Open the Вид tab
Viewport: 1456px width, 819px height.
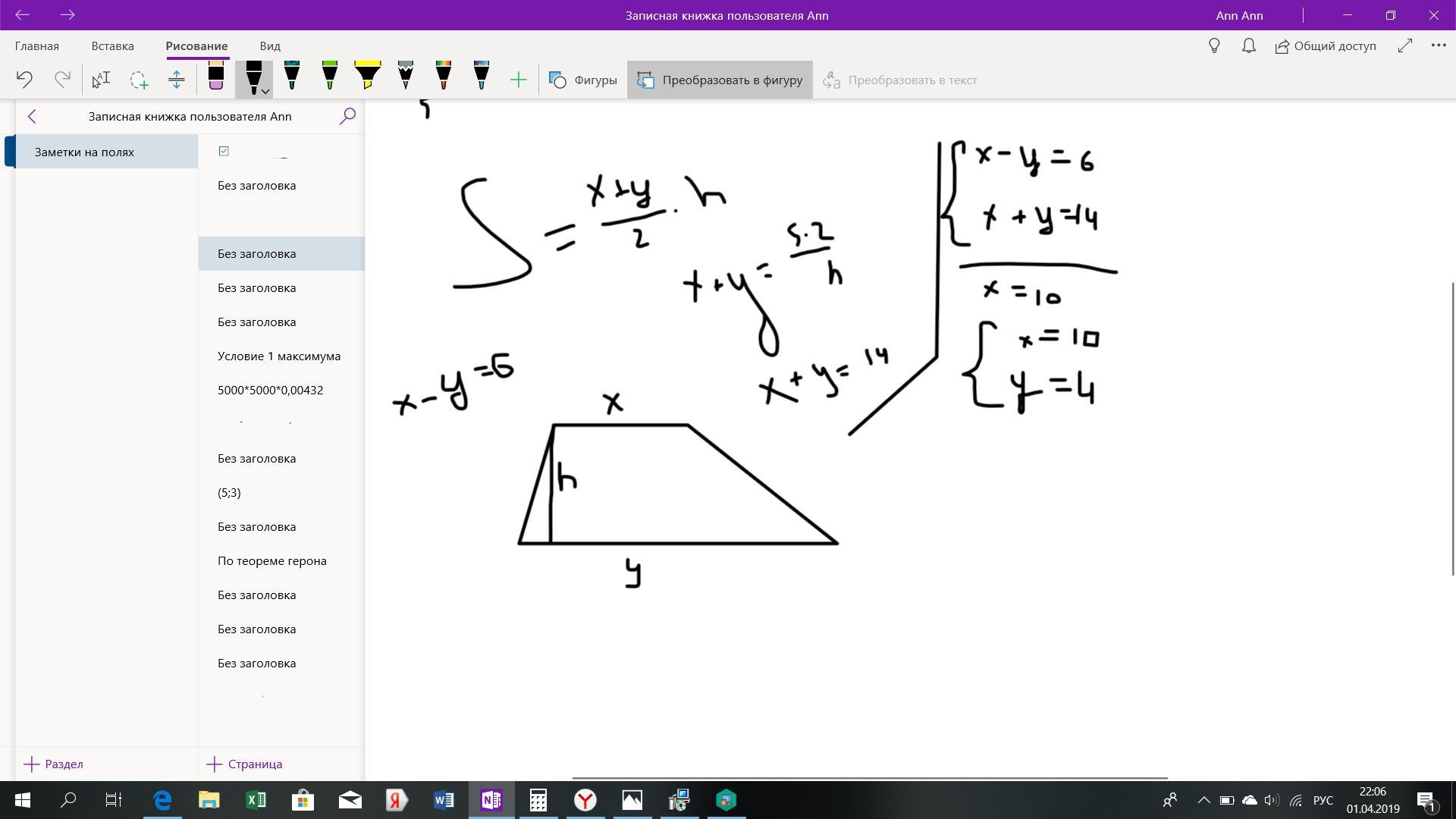tap(269, 46)
